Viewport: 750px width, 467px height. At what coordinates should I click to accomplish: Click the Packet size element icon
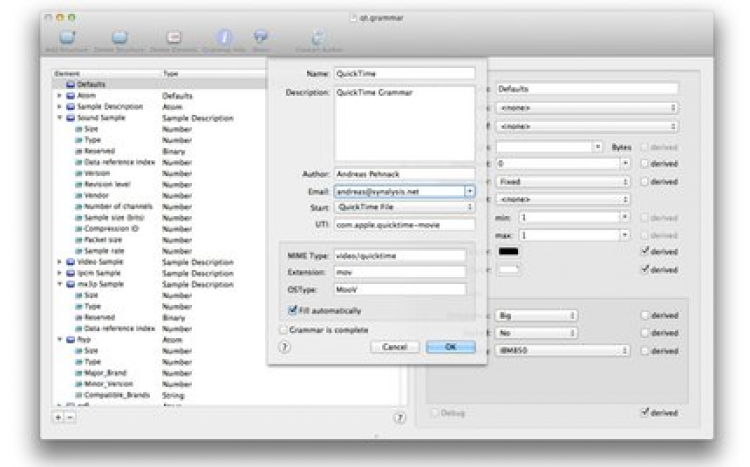[x=78, y=240]
